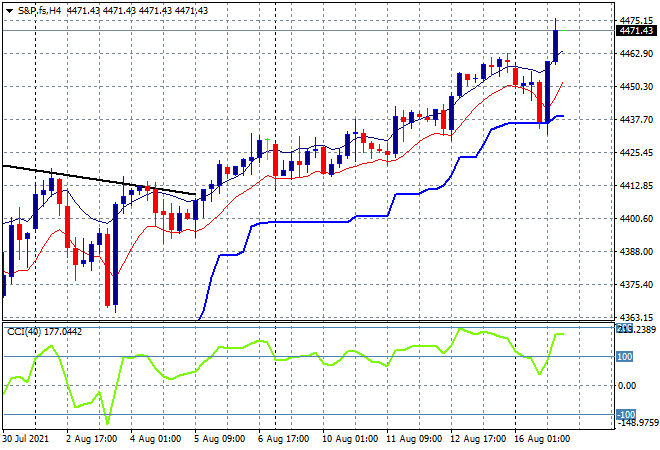Click the 4363.15 price axis label
The image size is (660, 450).
[636, 317]
